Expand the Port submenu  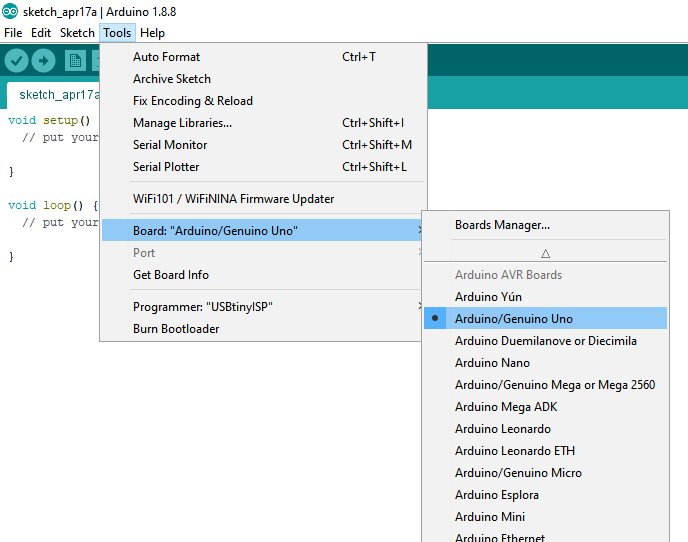(262, 252)
